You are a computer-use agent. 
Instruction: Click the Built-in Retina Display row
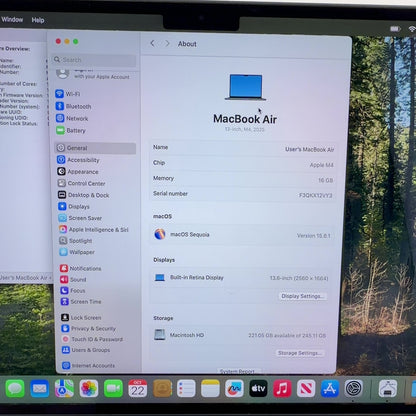tap(241, 278)
